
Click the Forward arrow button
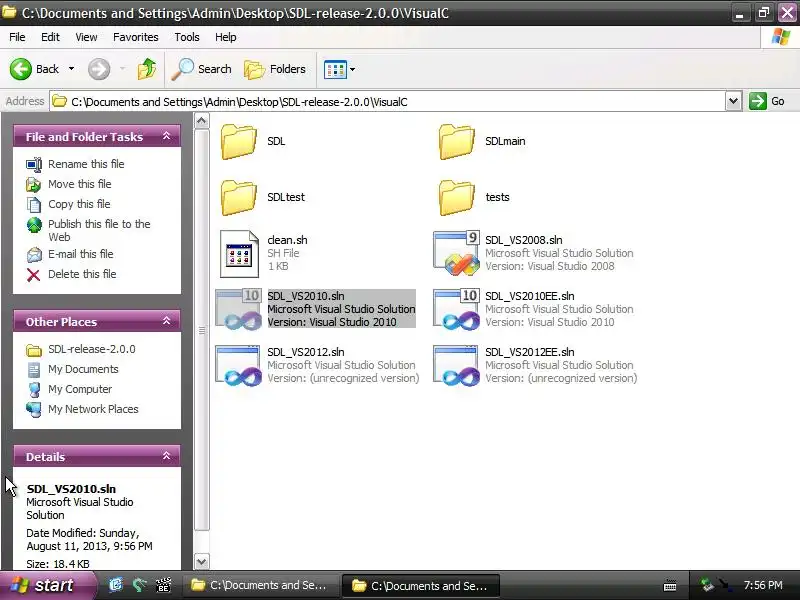click(x=98, y=69)
